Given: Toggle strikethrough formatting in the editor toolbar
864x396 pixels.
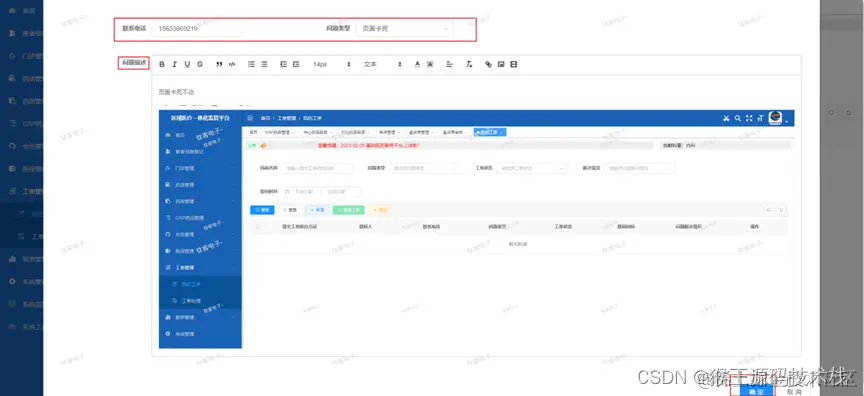Looking at the screenshot, I should [200, 64].
